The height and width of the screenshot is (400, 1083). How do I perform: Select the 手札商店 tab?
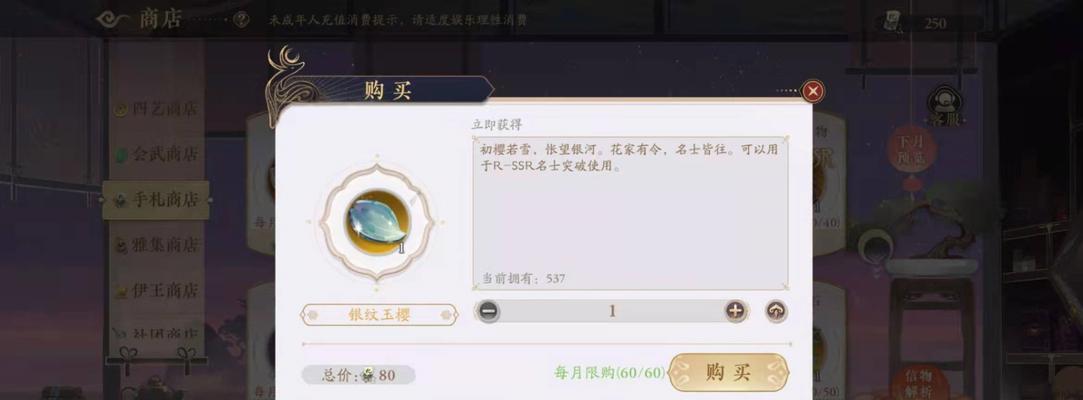coord(156,200)
